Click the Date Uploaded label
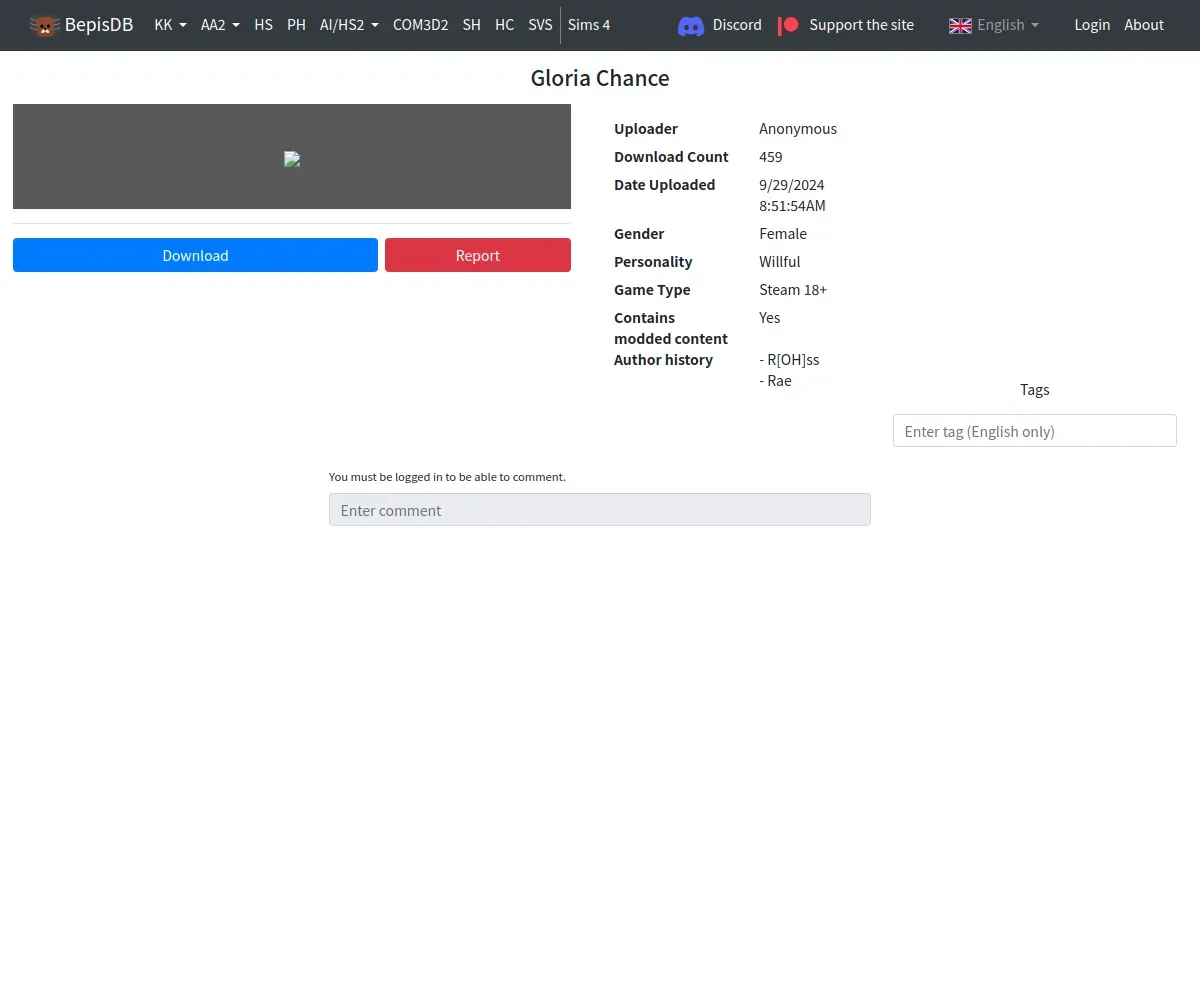Screen dimensions: 1200x1000 (665, 185)
